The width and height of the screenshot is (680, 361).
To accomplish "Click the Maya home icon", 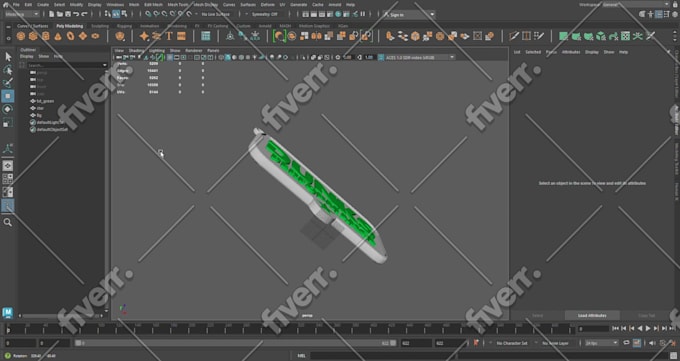I will pos(5,5).
